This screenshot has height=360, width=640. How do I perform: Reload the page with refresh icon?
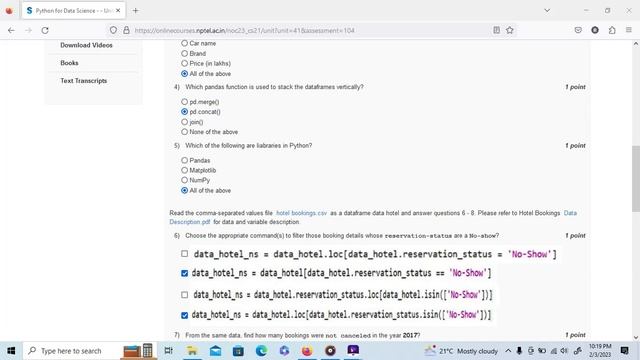(x=45, y=30)
